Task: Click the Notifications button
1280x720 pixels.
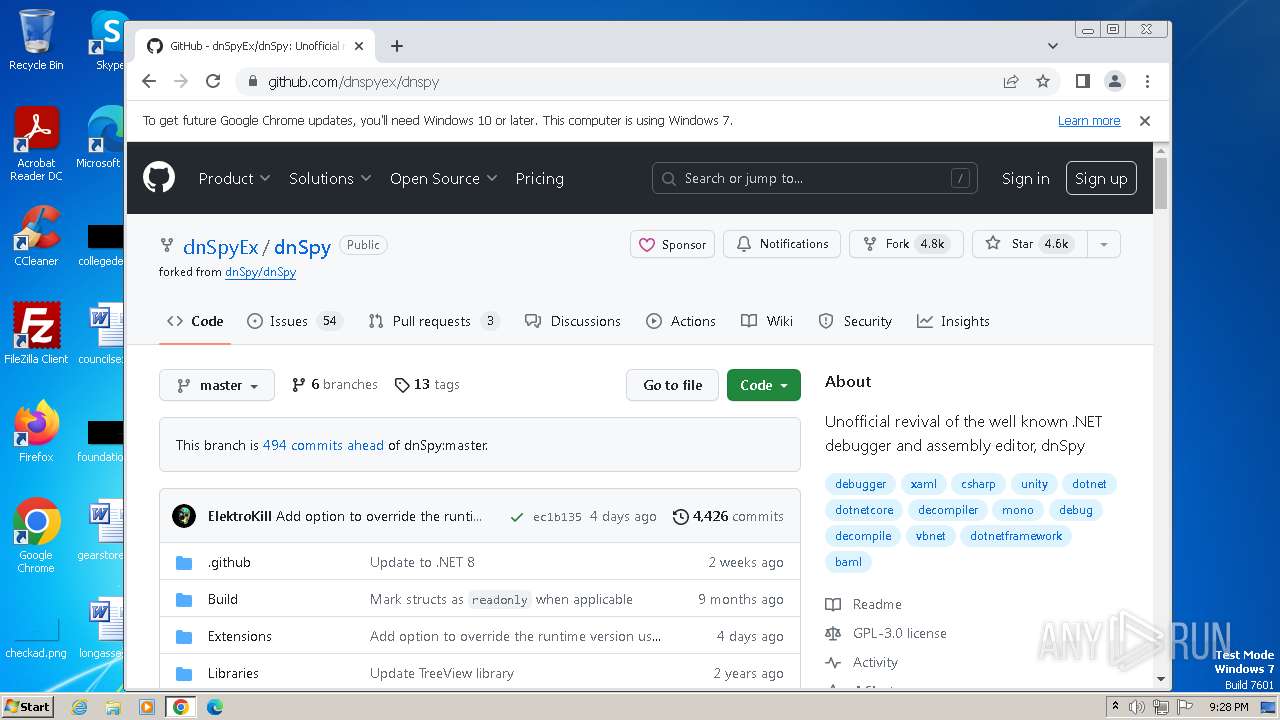Action: [782, 244]
